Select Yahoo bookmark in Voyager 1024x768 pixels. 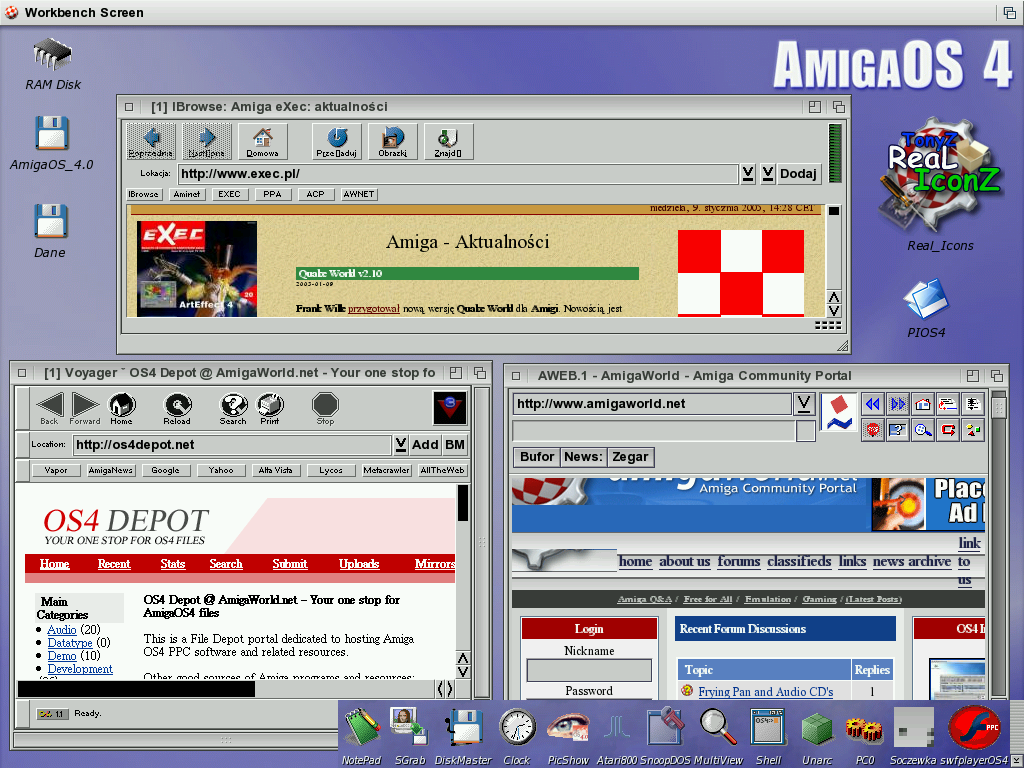221,470
